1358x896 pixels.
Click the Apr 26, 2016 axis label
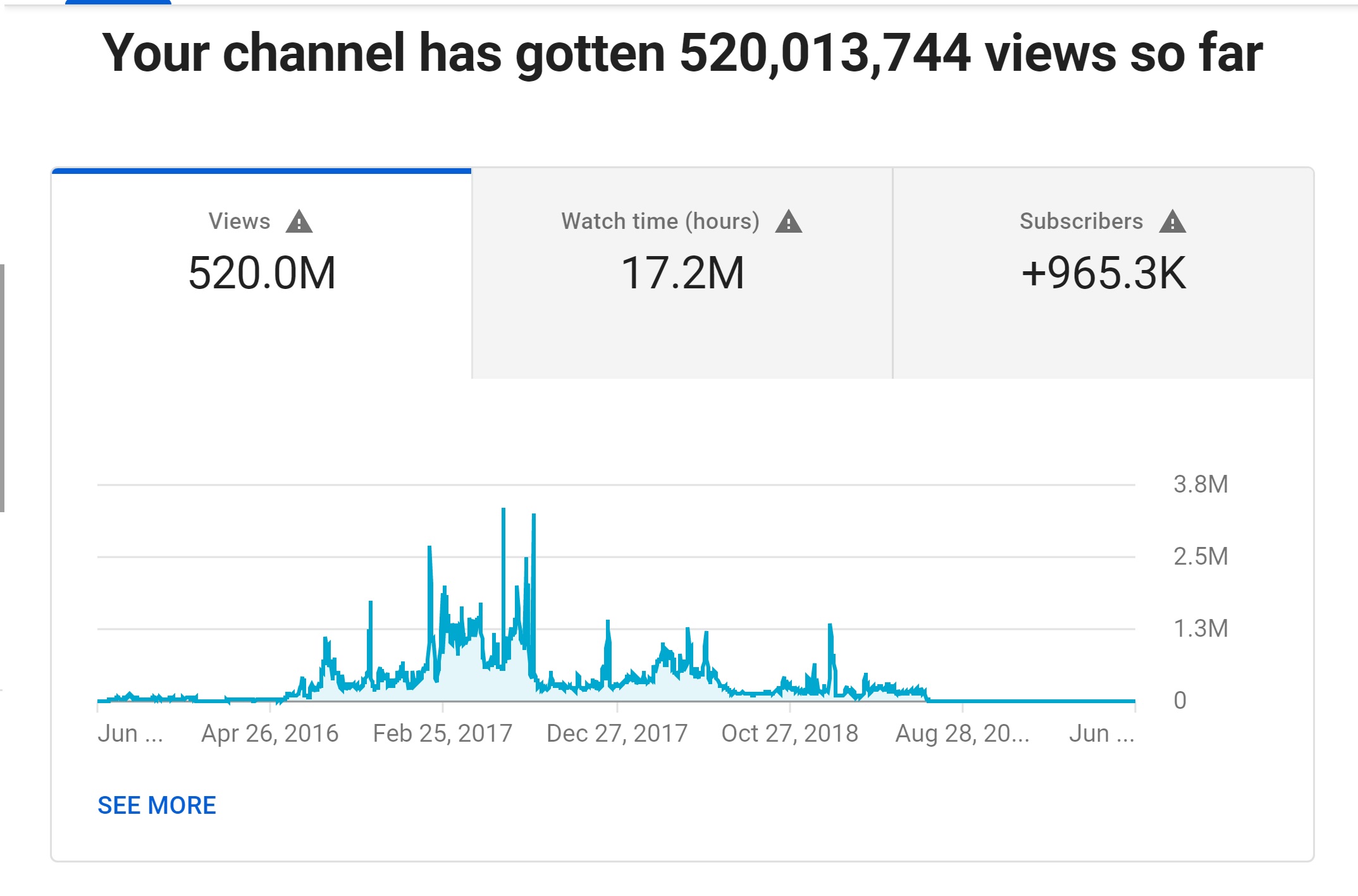pos(270,733)
